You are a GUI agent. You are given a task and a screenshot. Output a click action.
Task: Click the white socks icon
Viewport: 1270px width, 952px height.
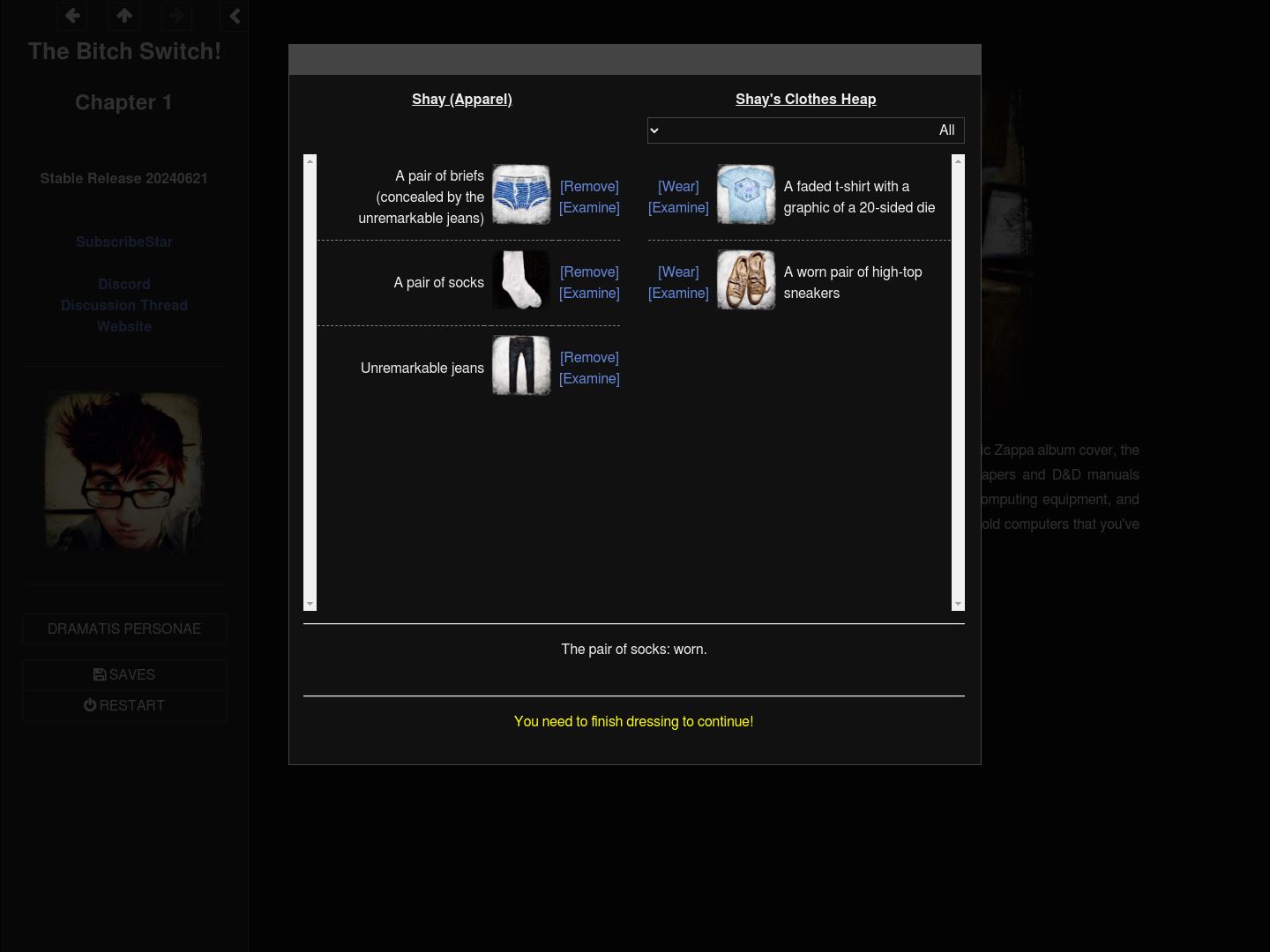pyautogui.click(x=520, y=280)
